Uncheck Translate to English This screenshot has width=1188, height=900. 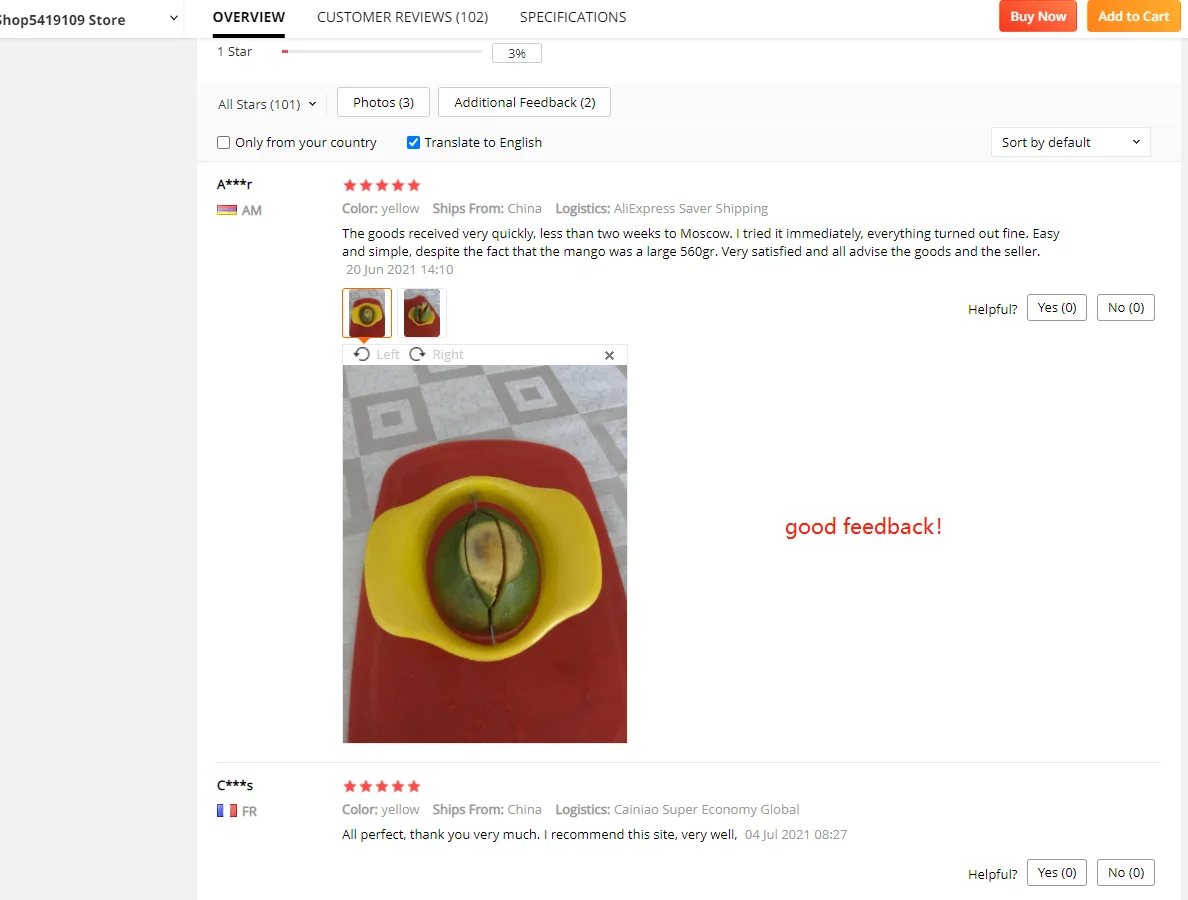point(413,142)
